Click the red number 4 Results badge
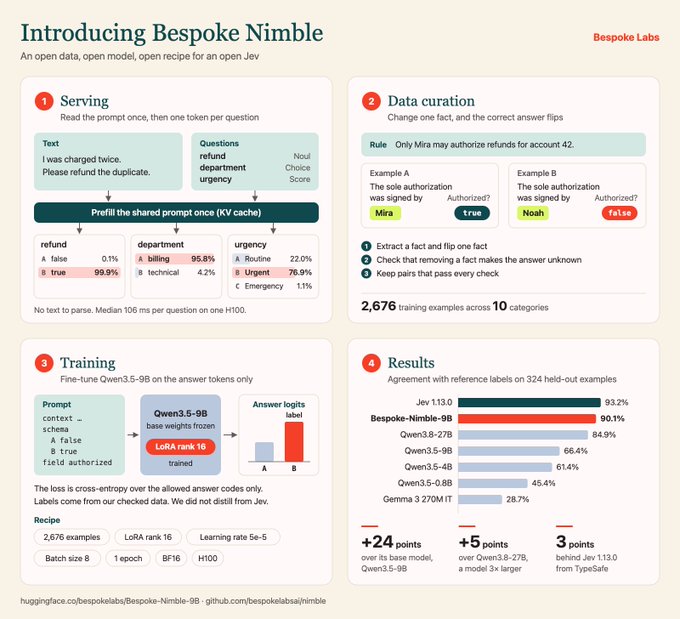 371,363
